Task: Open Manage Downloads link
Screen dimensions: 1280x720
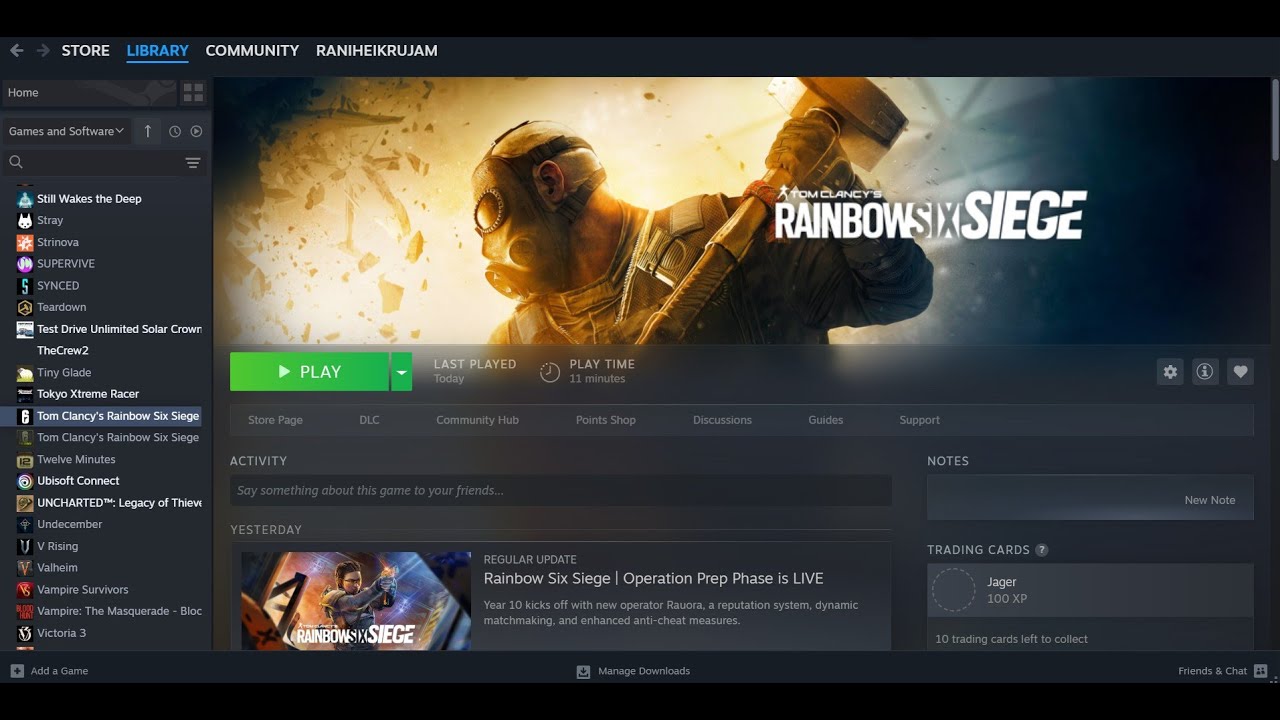Action: (644, 671)
